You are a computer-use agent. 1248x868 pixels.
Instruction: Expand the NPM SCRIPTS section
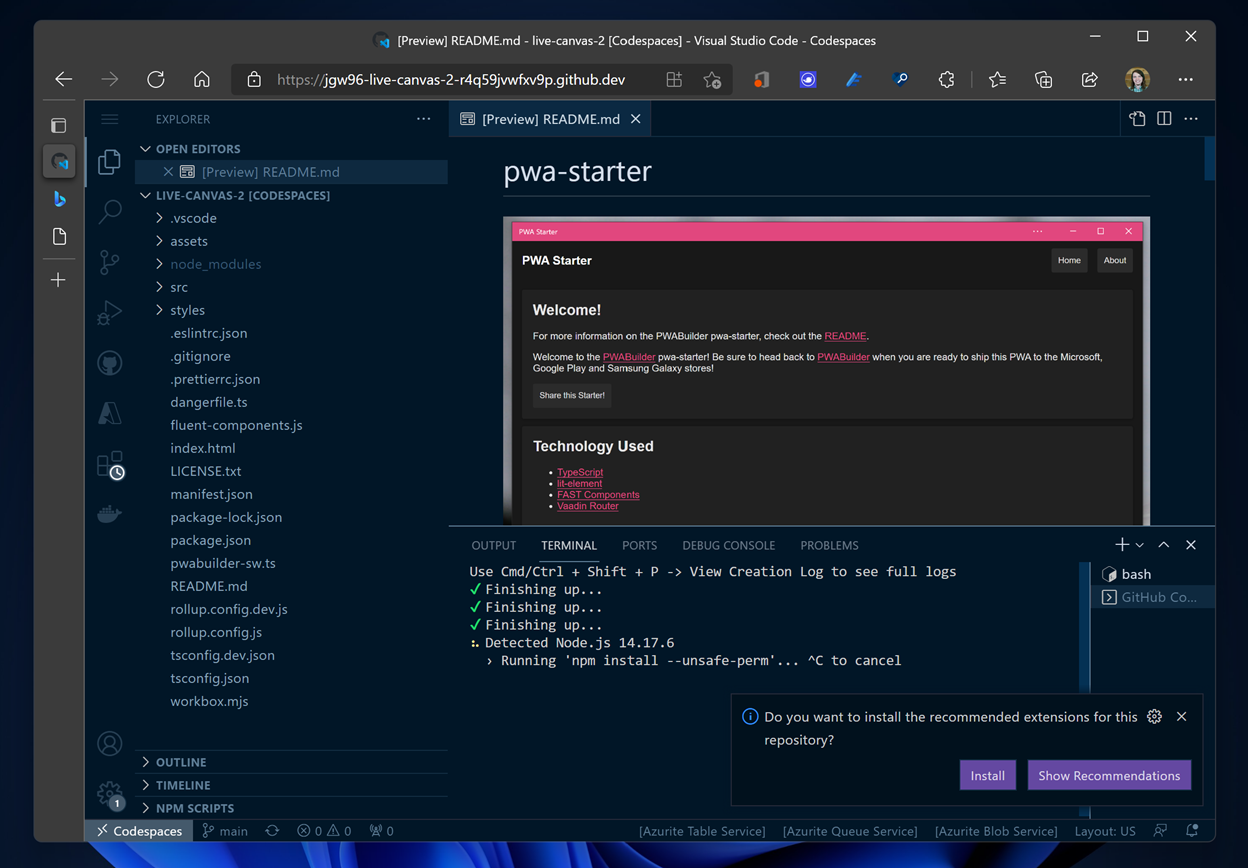point(194,808)
